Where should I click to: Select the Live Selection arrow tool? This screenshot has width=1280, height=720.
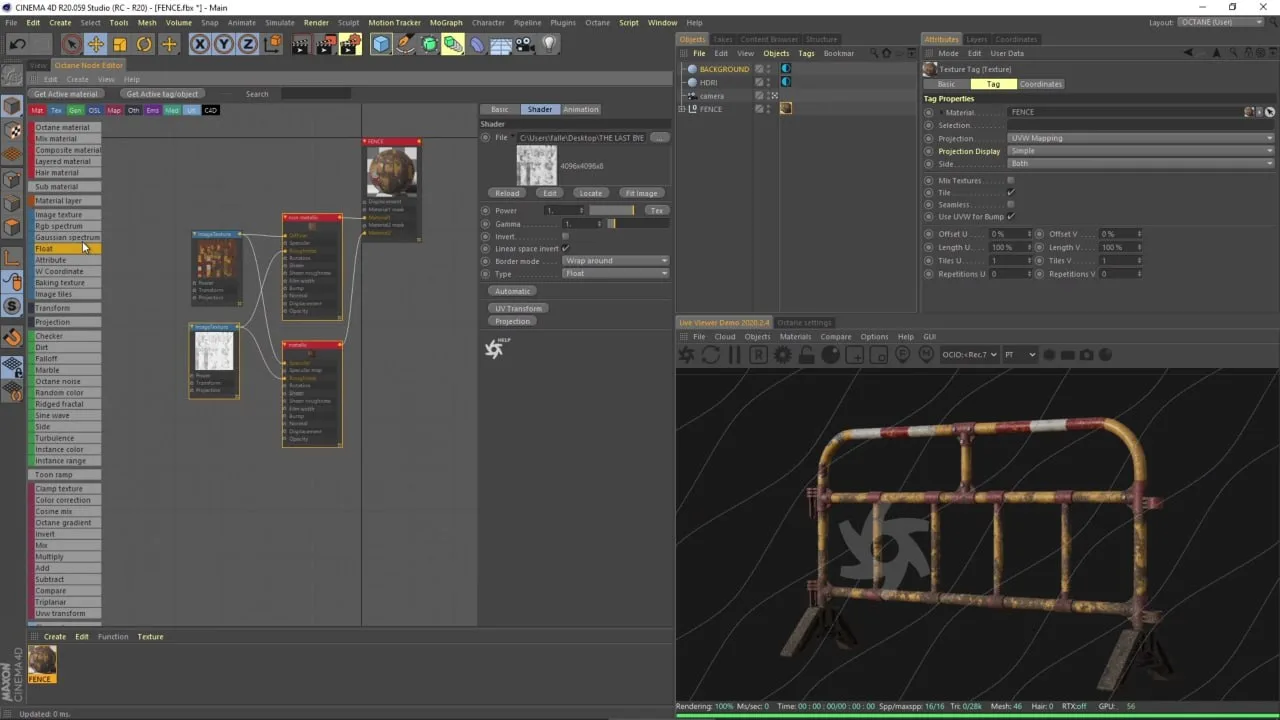71,44
